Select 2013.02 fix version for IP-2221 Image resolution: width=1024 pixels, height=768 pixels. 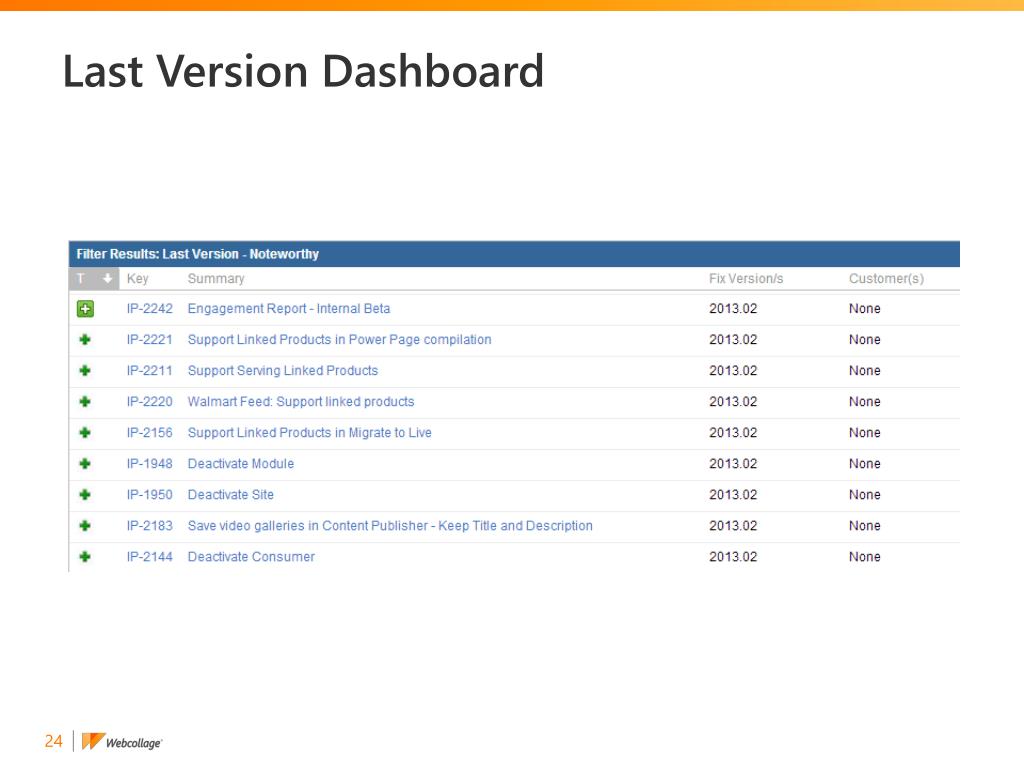(x=733, y=340)
